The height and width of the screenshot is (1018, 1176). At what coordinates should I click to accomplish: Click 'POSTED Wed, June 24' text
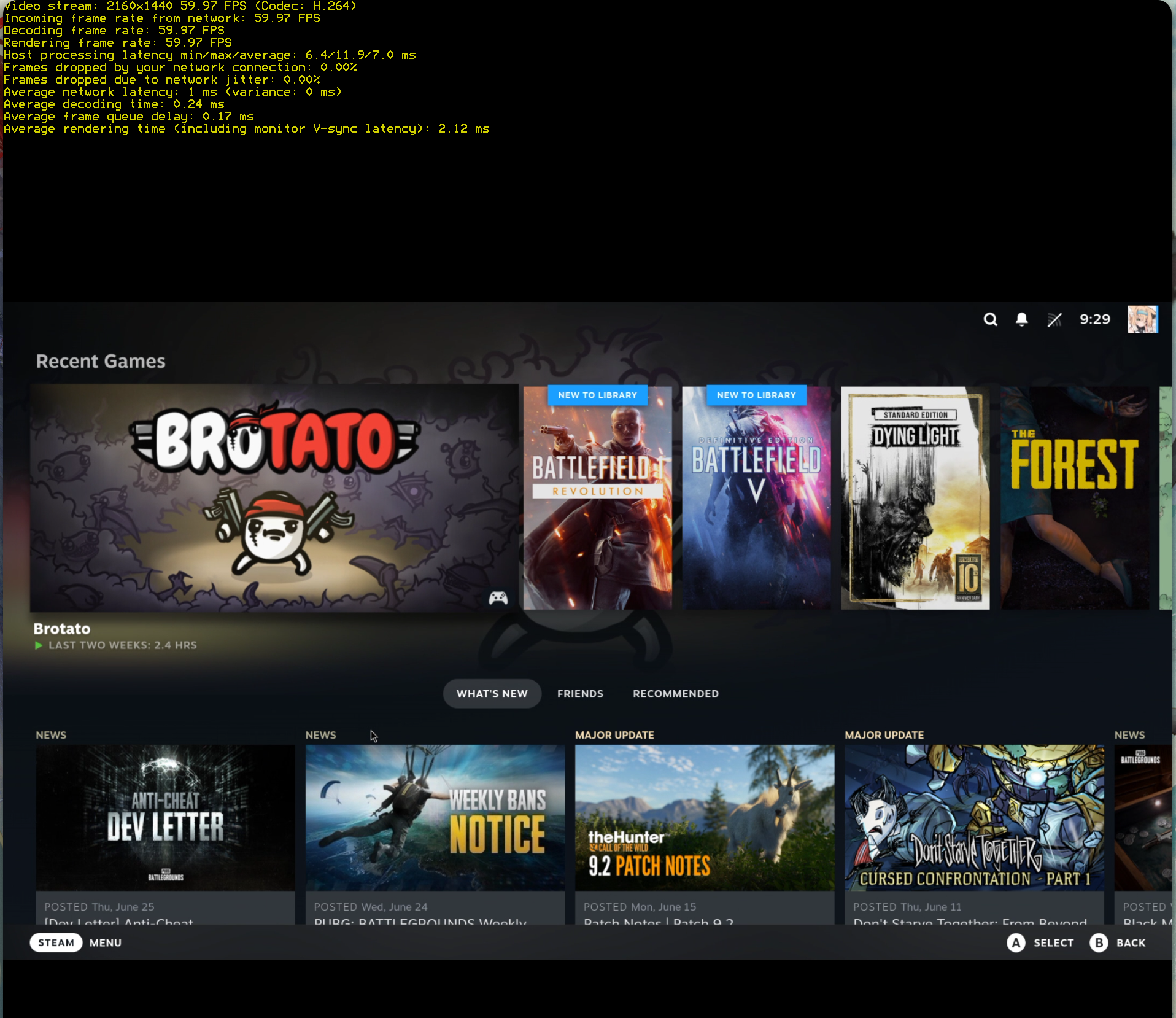[x=371, y=907]
